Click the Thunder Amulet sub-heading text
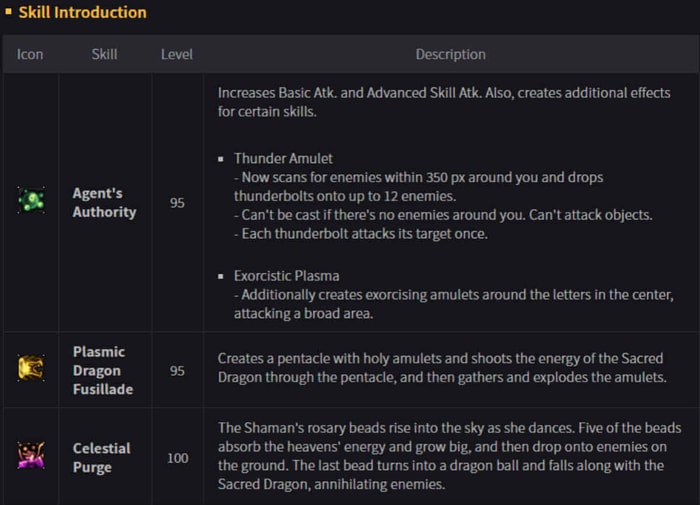The image size is (700, 505). coord(283,159)
